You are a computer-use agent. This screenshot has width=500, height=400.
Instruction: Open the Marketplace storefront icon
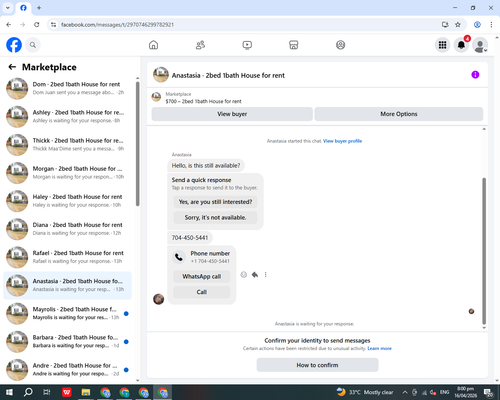click(x=294, y=45)
